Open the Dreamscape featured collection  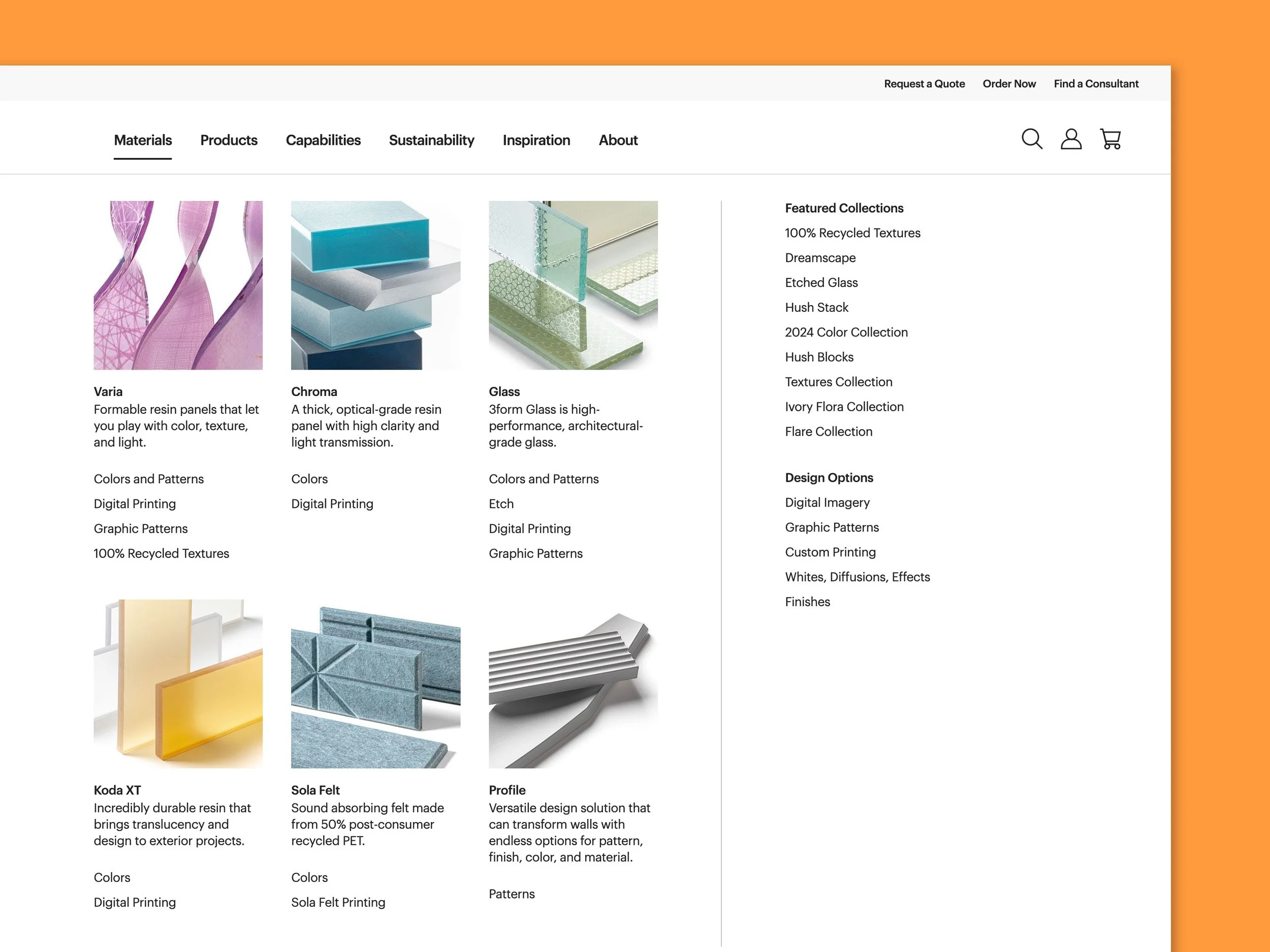(x=820, y=257)
